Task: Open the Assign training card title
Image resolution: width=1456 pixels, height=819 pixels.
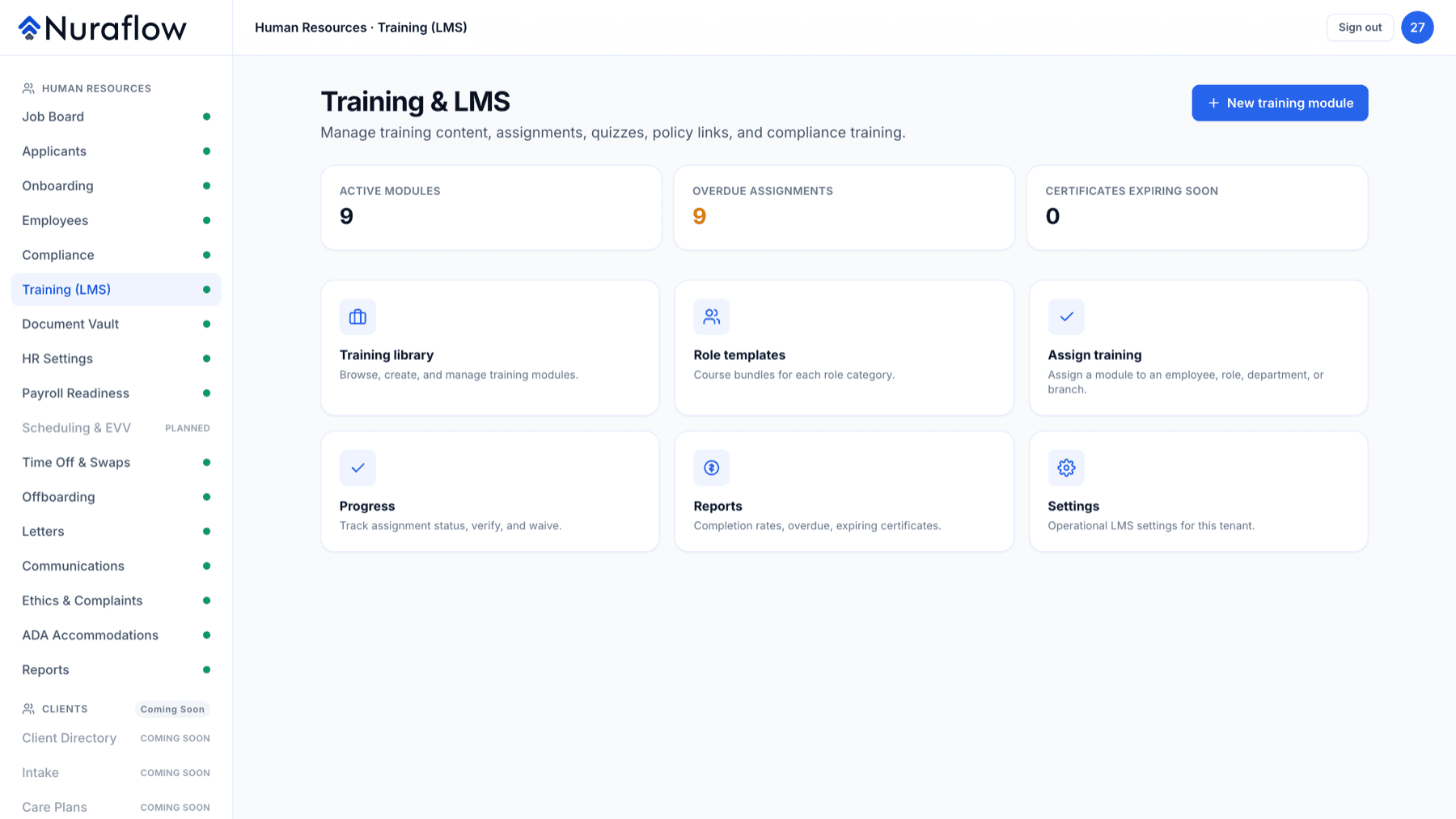Action: pos(1094,355)
